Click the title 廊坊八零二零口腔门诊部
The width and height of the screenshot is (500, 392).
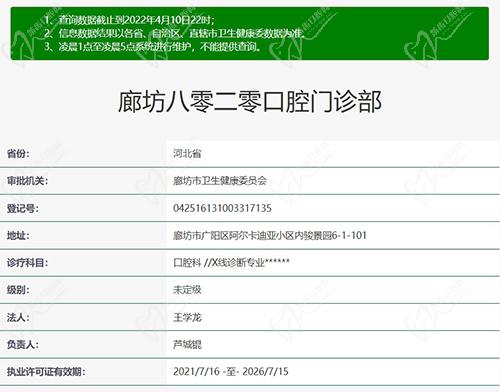250,102
